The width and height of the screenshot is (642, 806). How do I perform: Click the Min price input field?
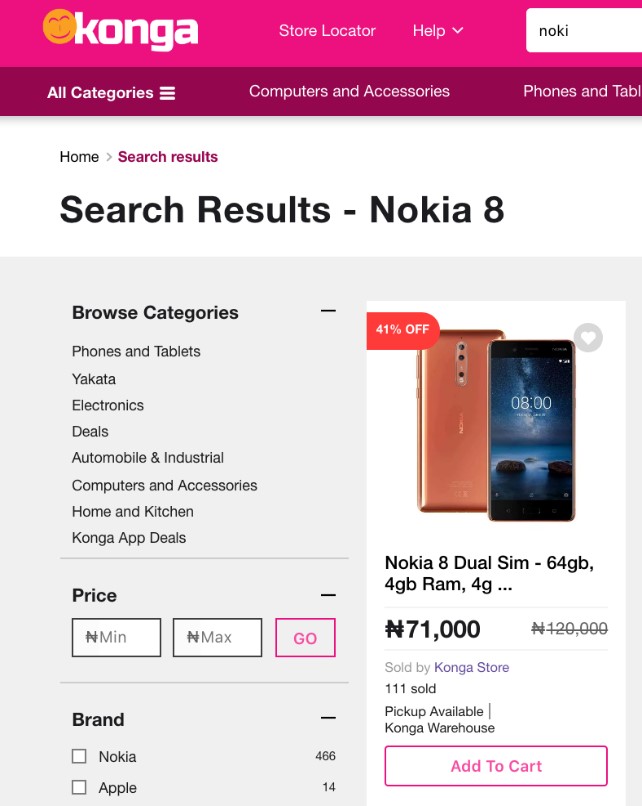point(116,637)
